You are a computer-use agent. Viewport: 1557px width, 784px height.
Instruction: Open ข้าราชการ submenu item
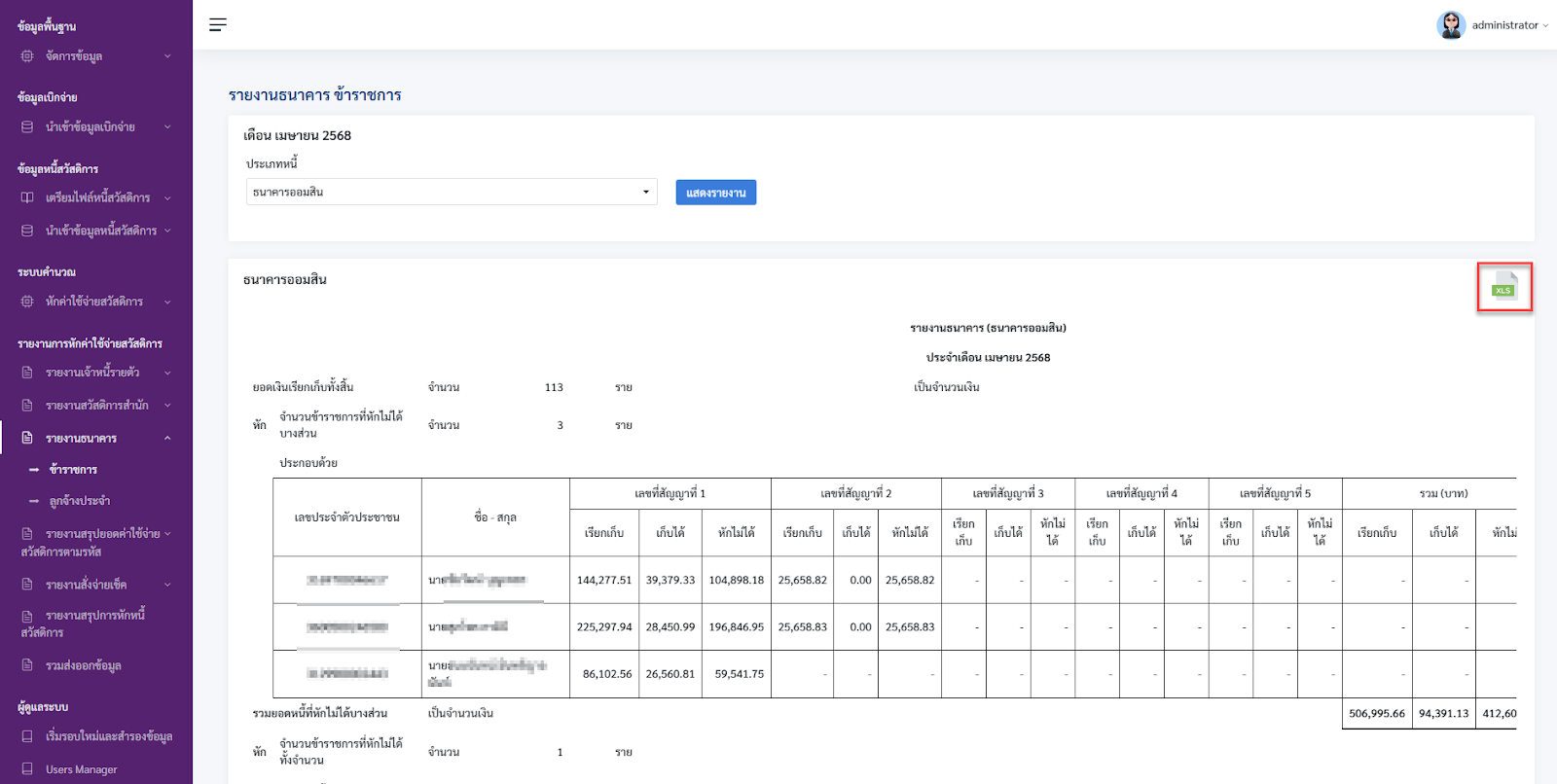73,470
